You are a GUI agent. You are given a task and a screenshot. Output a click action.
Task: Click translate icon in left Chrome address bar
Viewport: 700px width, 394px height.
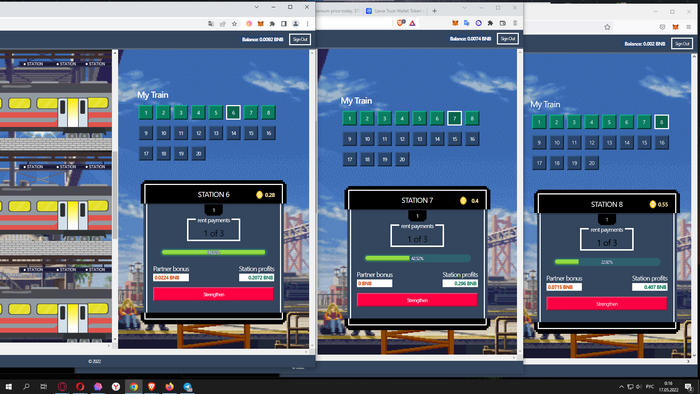211,24
